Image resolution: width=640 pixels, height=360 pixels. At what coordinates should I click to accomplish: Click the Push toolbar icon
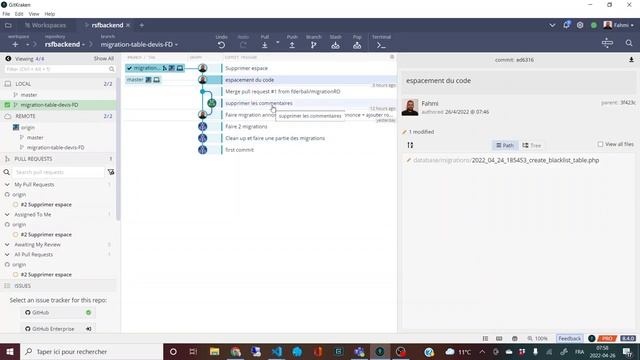(292, 45)
